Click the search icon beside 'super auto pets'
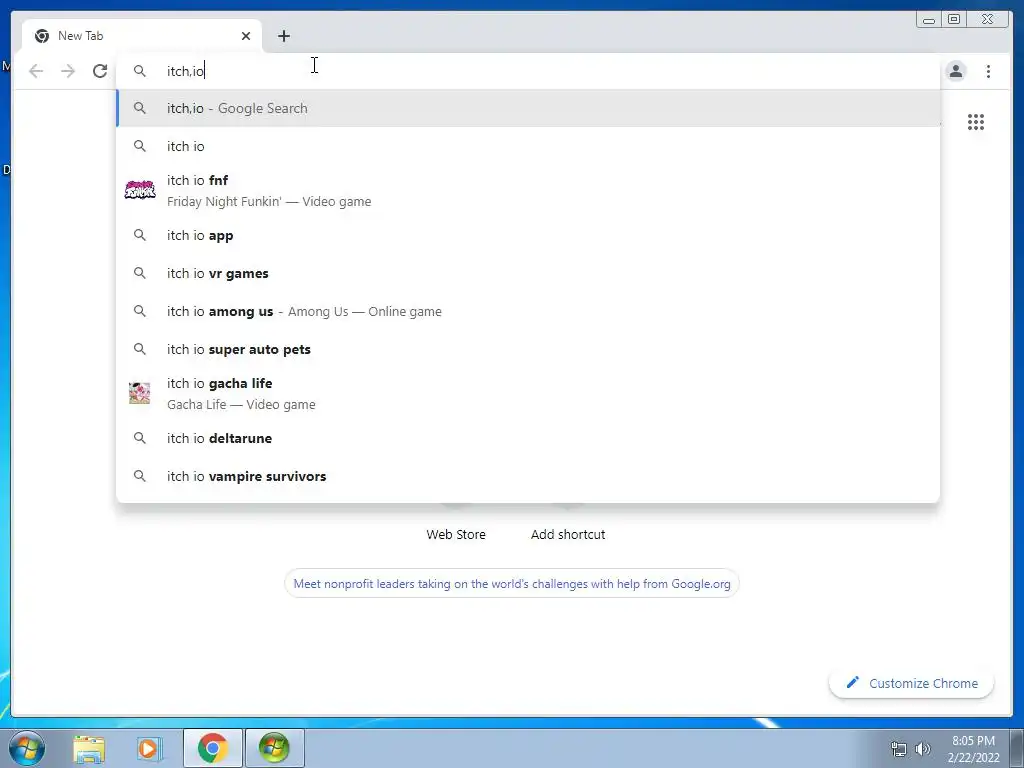 click(x=140, y=349)
